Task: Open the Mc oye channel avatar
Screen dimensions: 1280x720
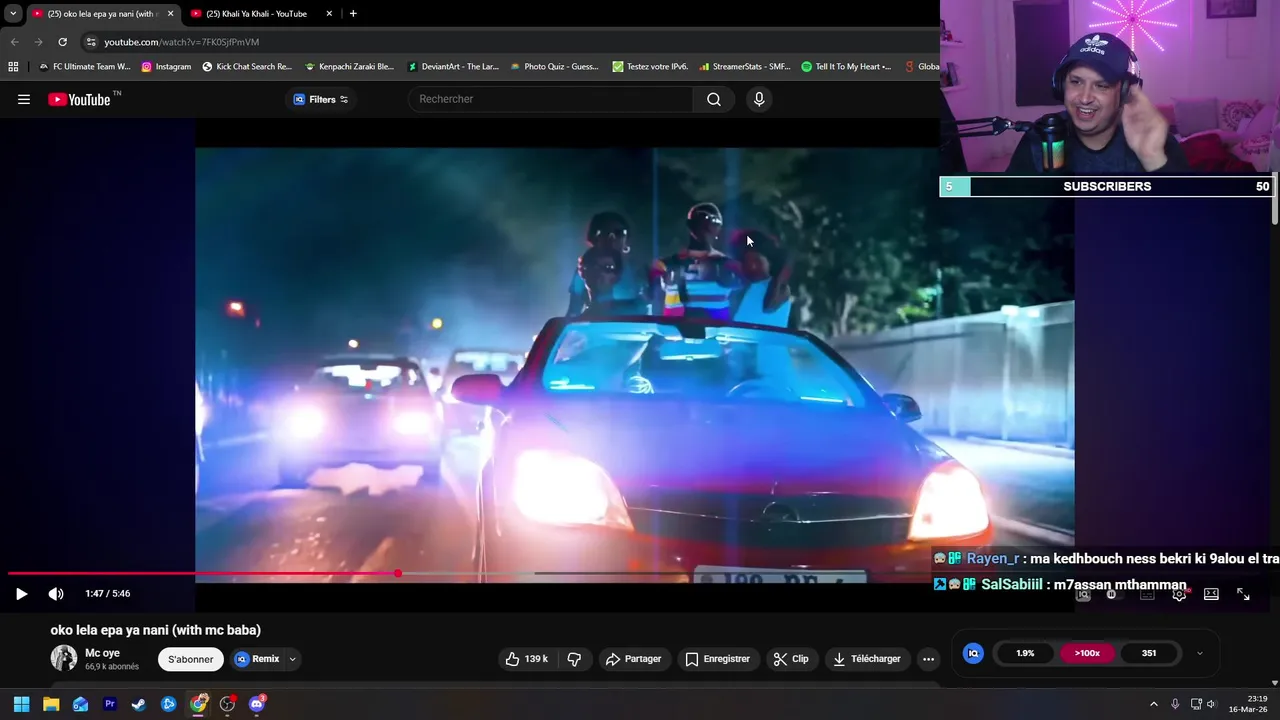Action: point(64,658)
